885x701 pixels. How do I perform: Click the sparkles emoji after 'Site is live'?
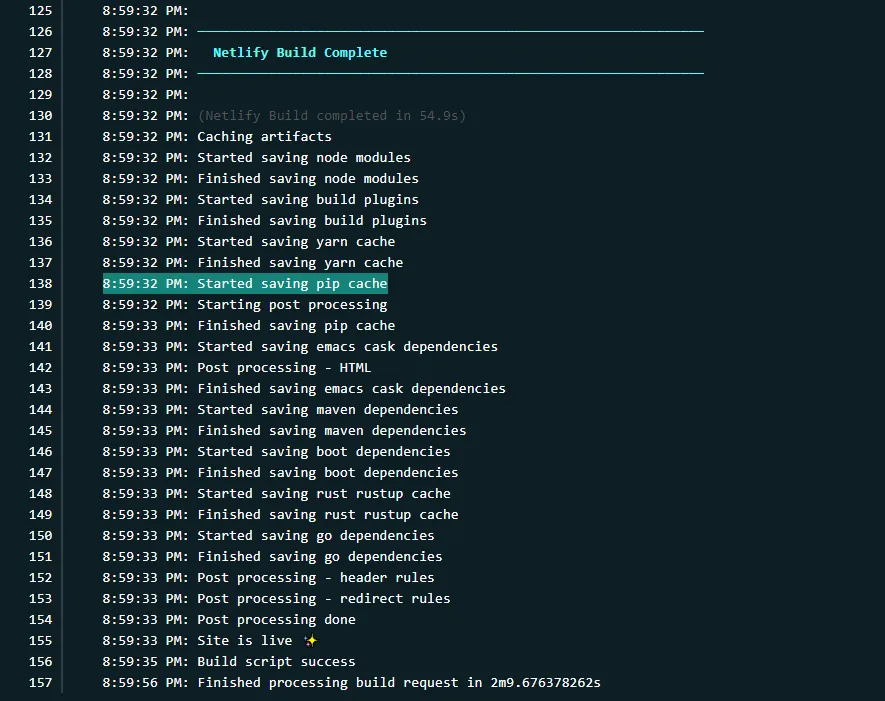tap(310, 641)
